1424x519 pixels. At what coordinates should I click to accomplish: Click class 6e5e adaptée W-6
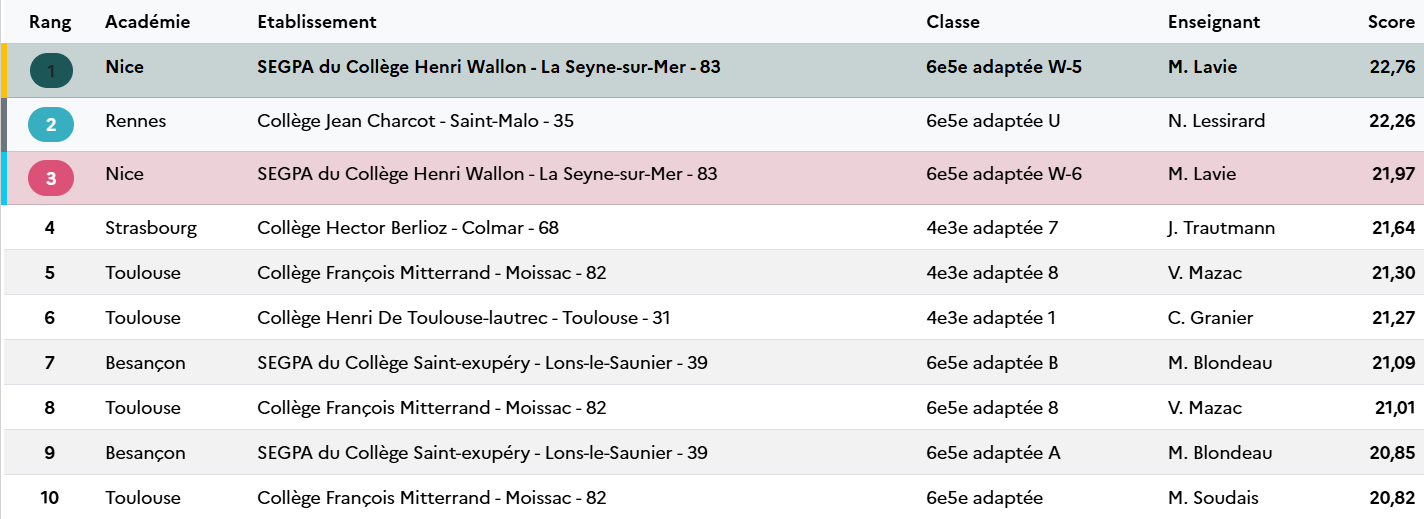point(1004,174)
